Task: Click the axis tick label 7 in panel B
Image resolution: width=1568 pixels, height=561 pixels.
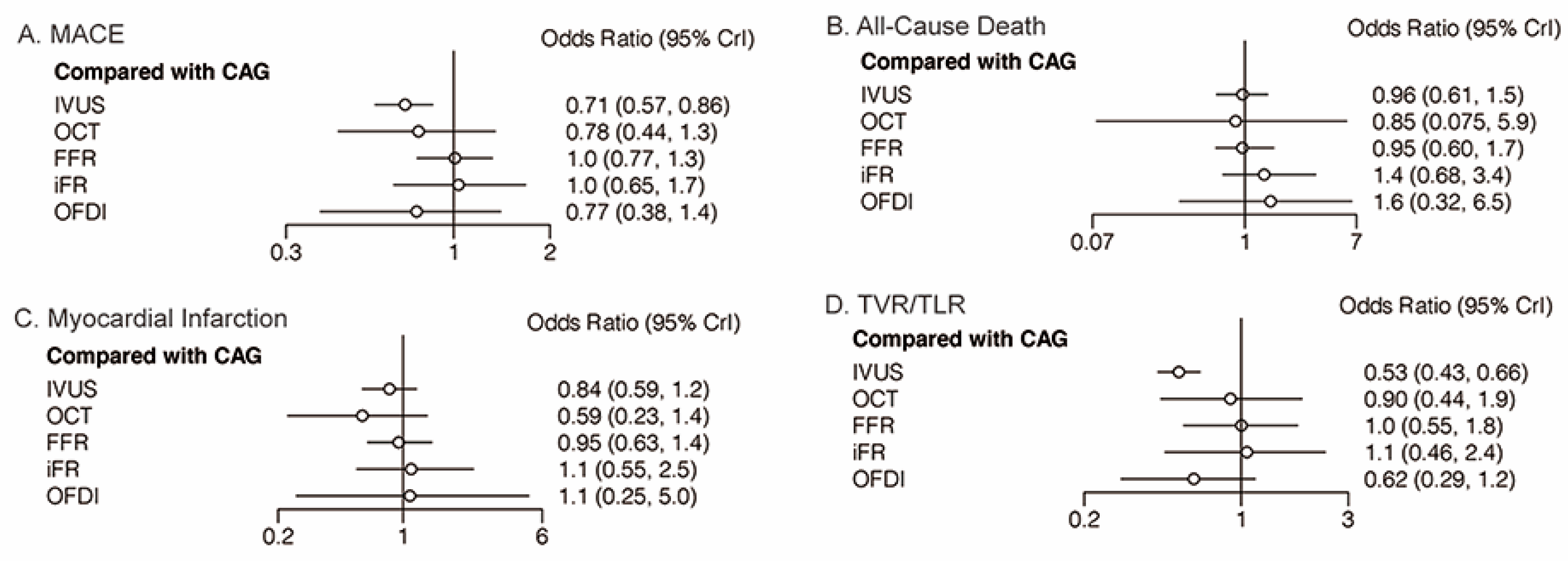Action: [1356, 242]
